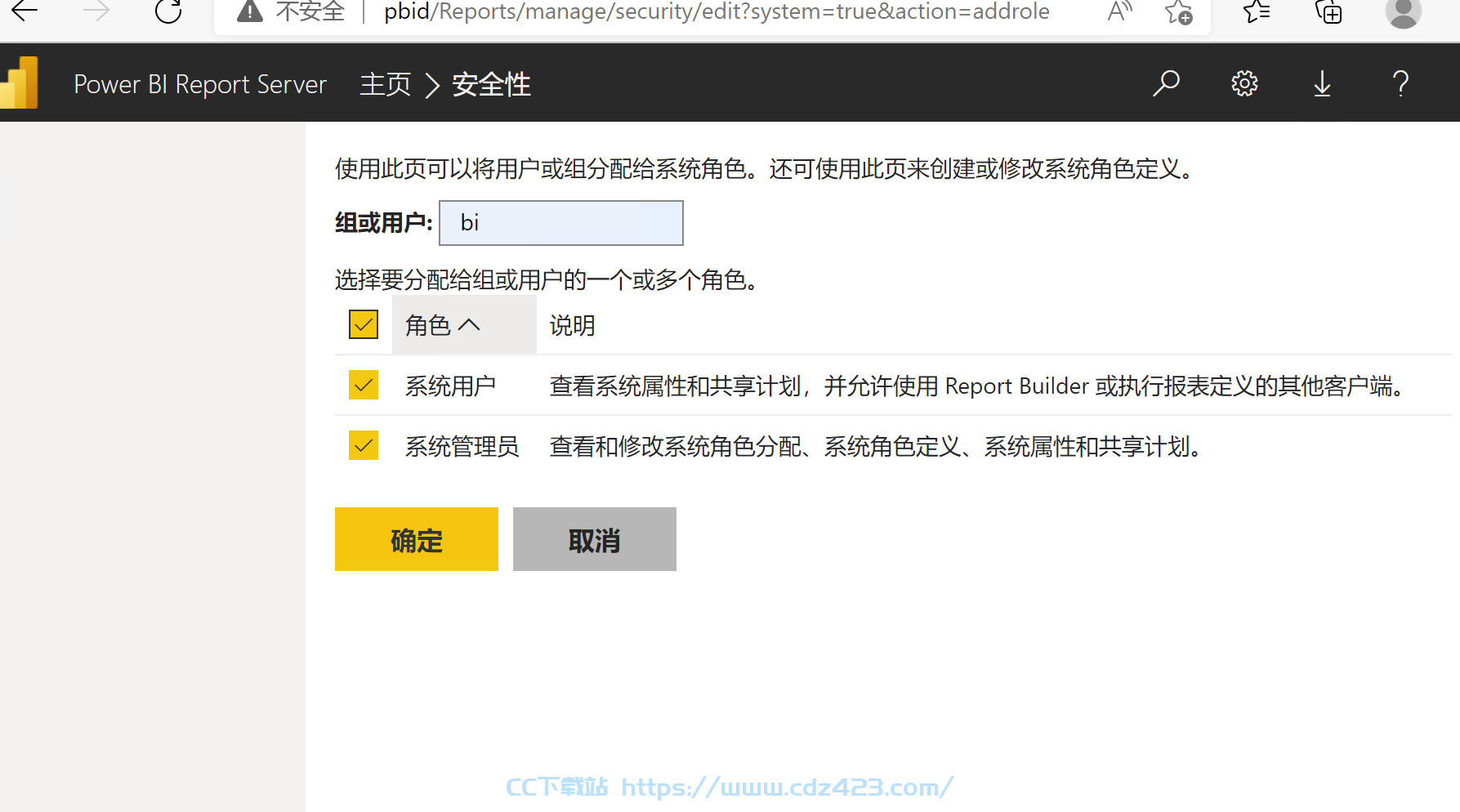The image size is (1460, 812).
Task: Open the read aloud icon in address bar
Action: 1120,11
